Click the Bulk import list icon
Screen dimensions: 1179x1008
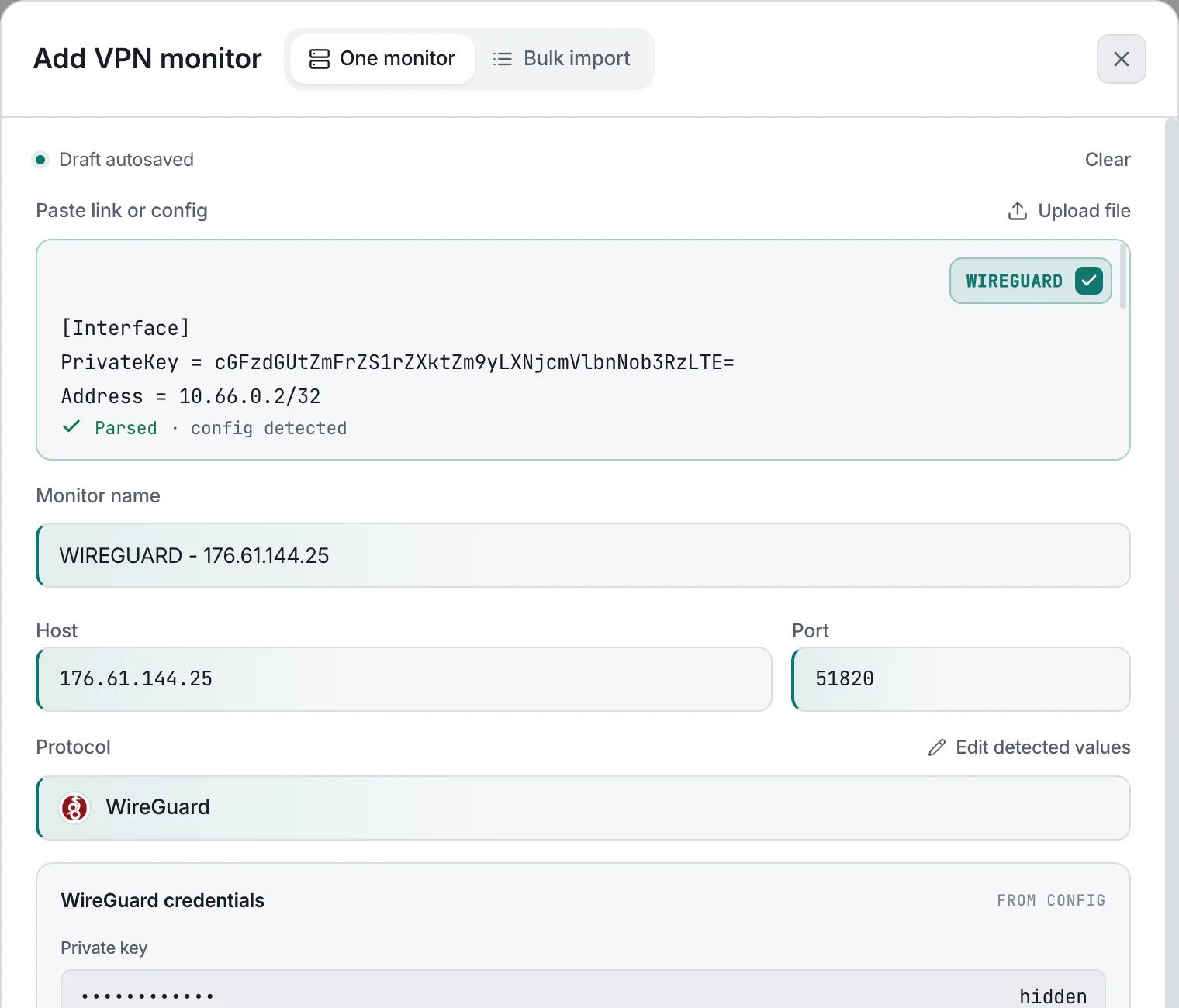[x=503, y=59]
